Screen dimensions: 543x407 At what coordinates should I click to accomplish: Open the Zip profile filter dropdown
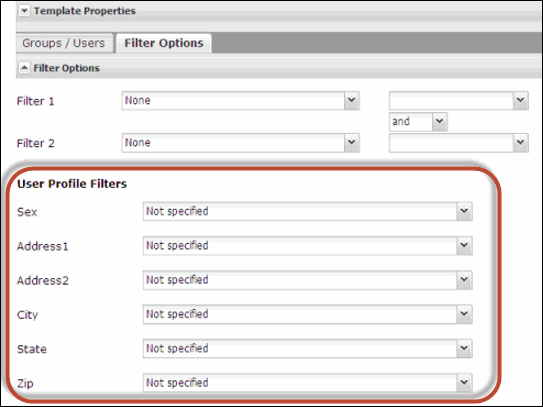pos(308,383)
